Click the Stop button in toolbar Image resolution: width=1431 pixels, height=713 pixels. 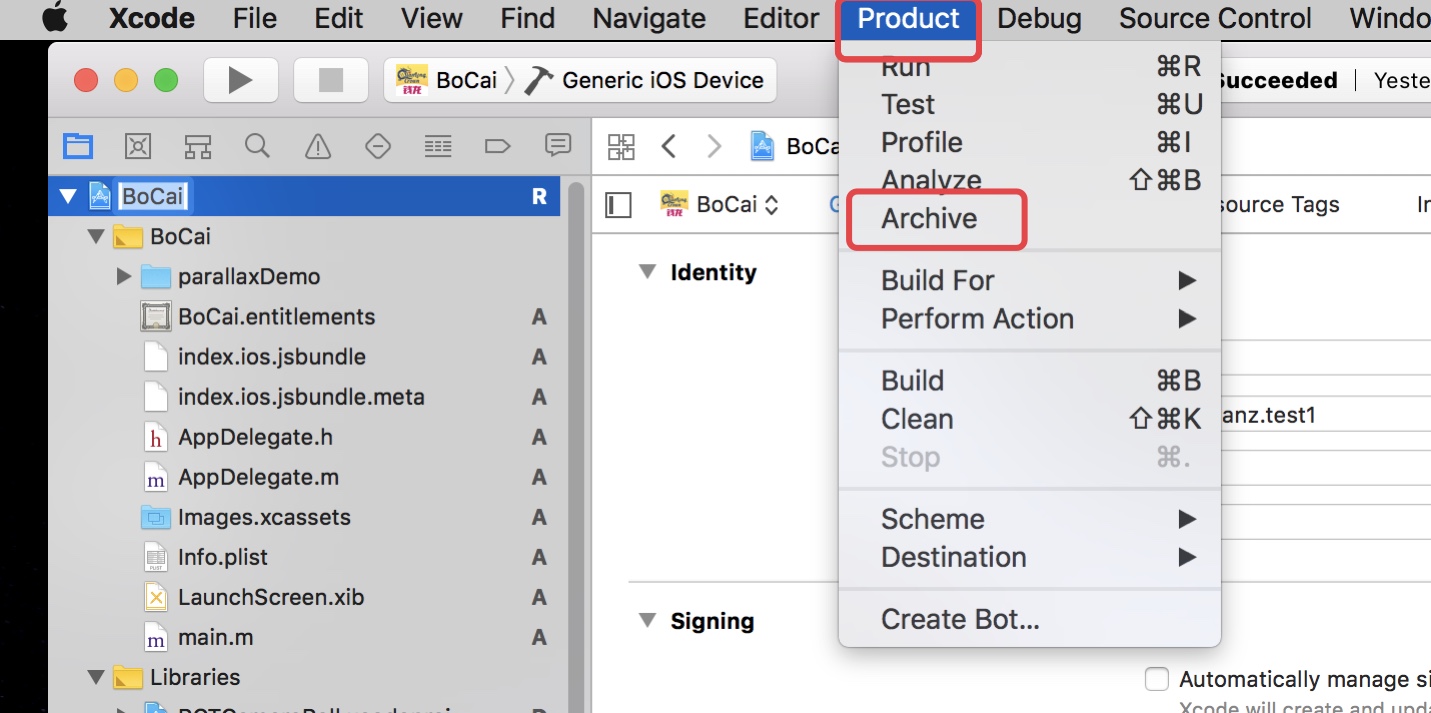click(x=330, y=80)
